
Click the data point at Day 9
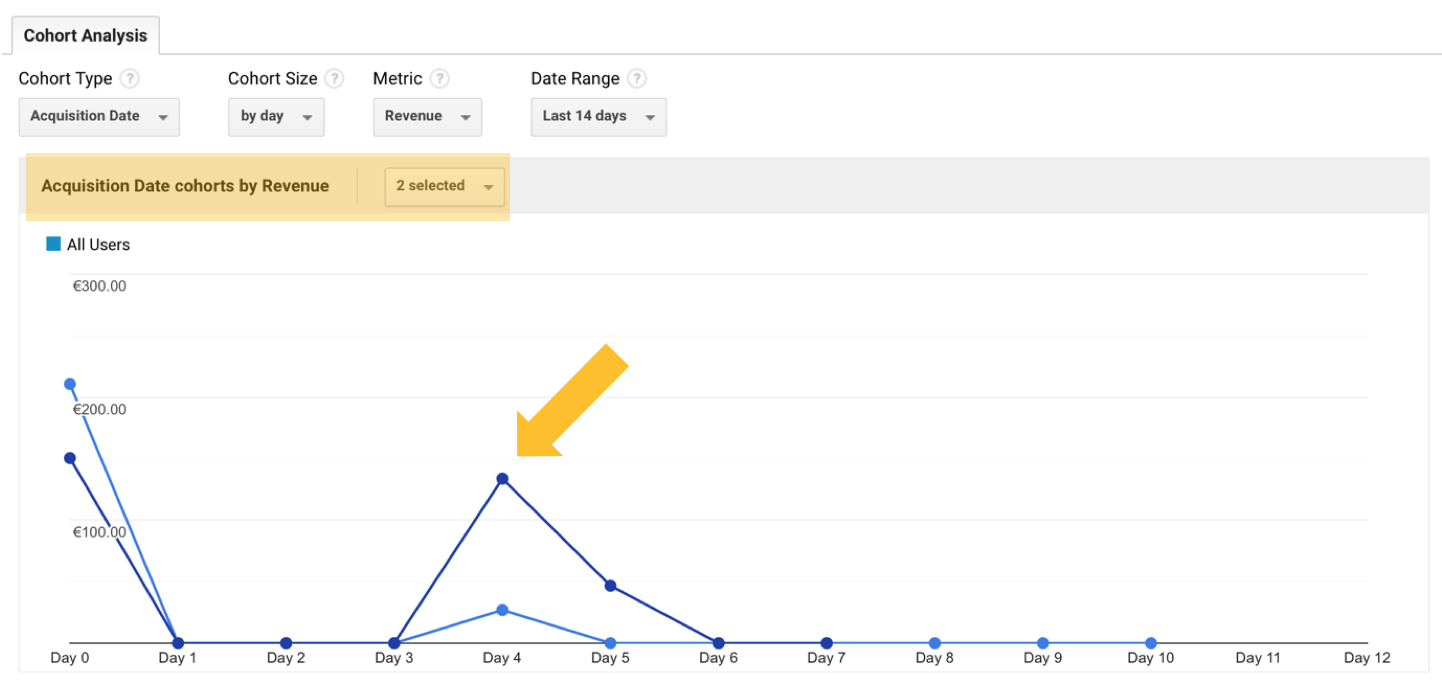coord(1042,643)
